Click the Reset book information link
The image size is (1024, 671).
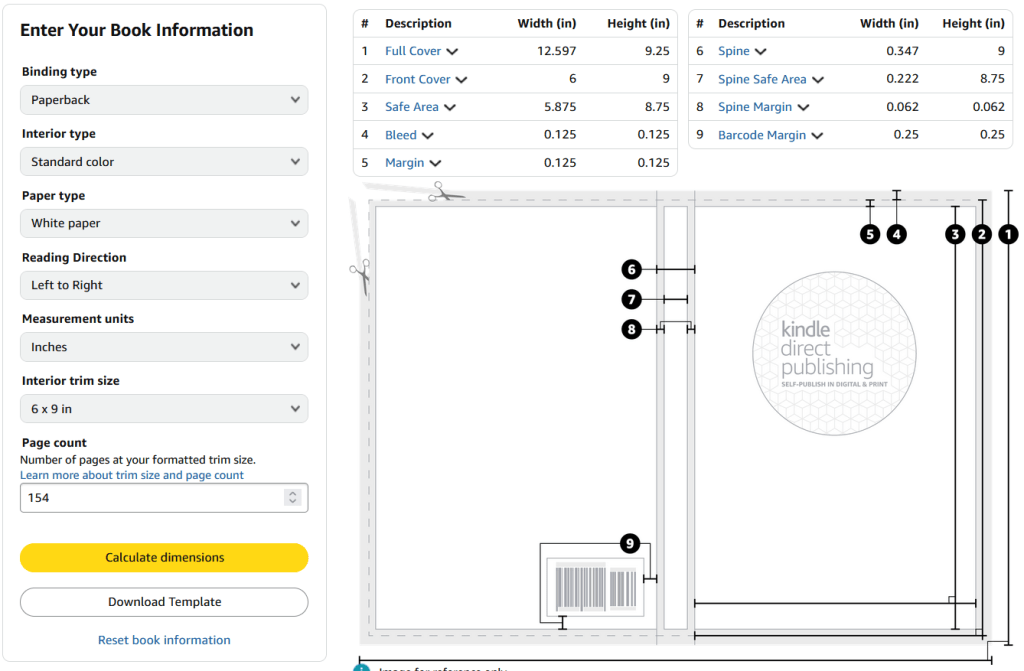tap(164, 640)
